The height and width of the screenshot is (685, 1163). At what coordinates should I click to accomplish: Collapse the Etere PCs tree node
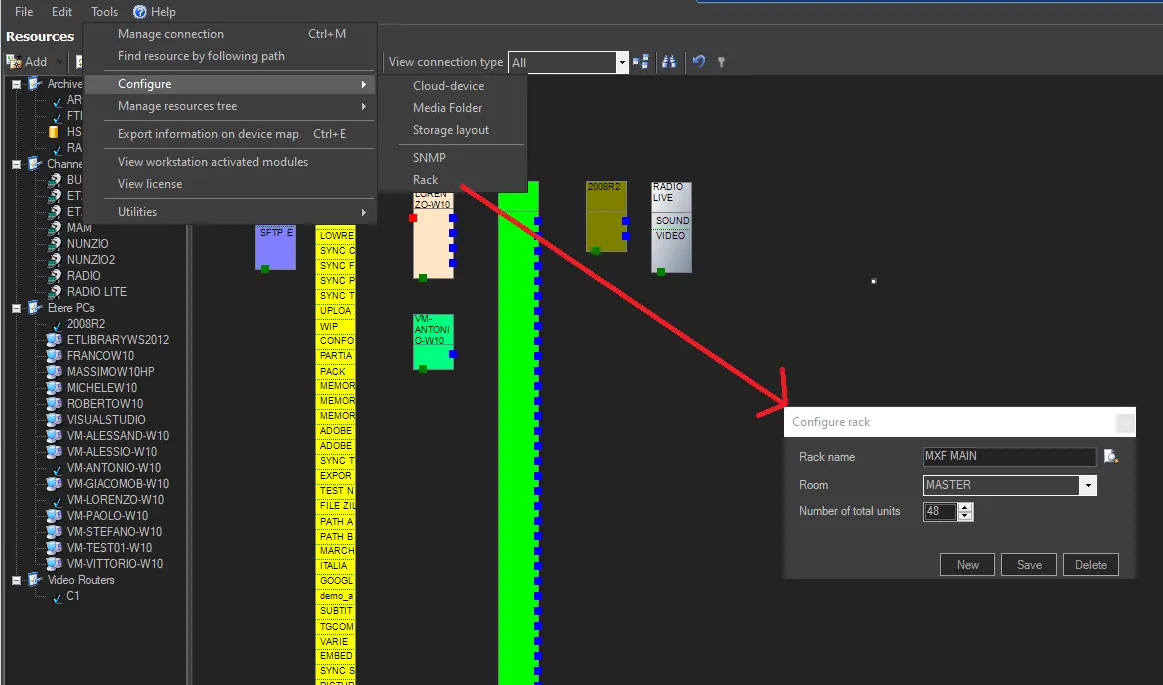[17, 308]
